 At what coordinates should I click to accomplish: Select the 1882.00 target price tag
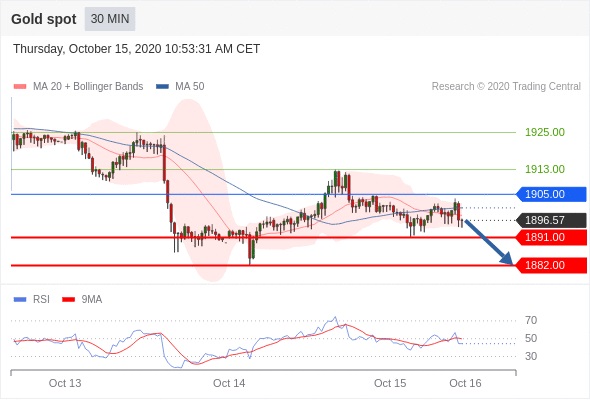click(x=551, y=265)
